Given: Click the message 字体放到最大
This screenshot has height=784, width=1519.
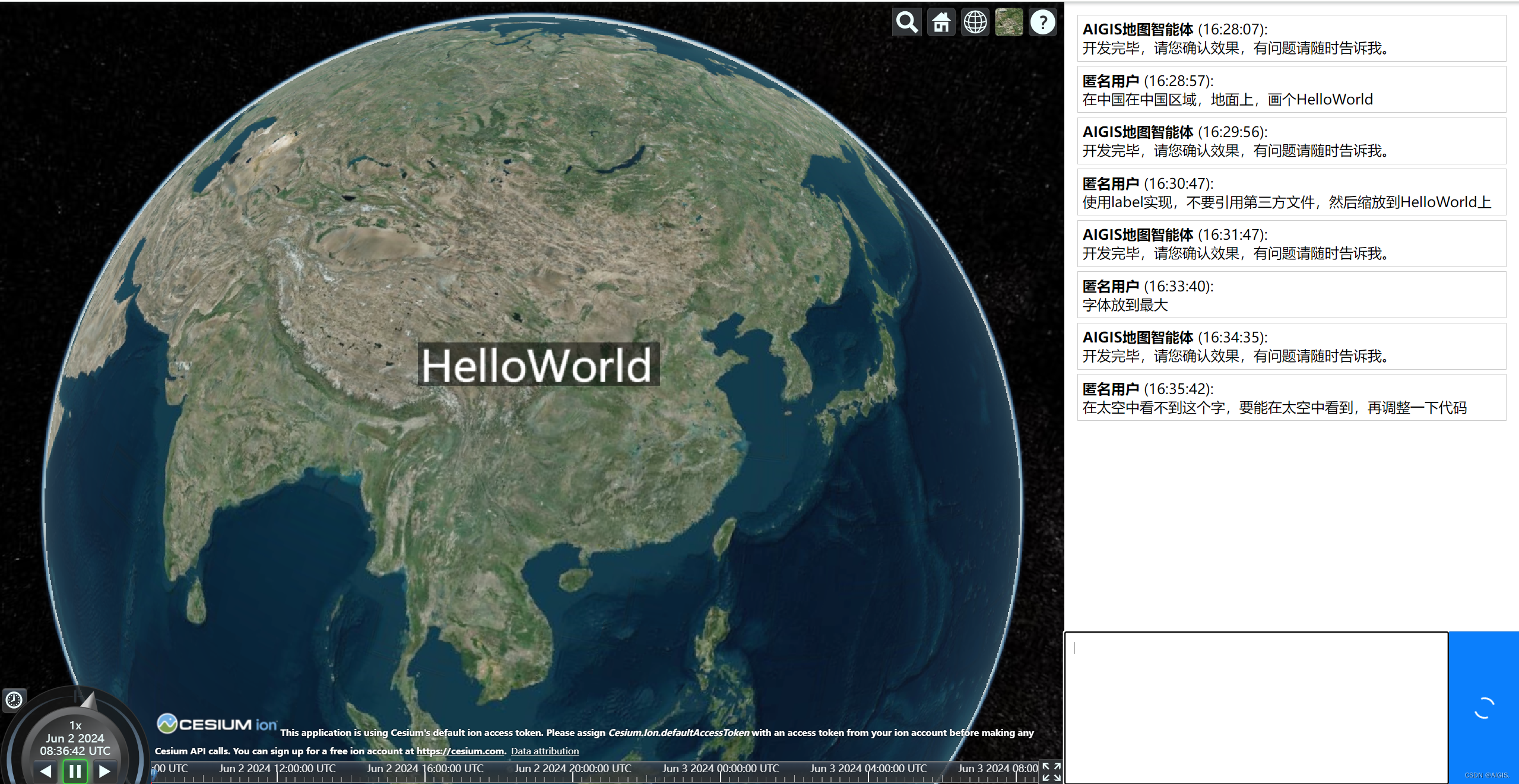Looking at the screenshot, I should click(x=1125, y=305).
